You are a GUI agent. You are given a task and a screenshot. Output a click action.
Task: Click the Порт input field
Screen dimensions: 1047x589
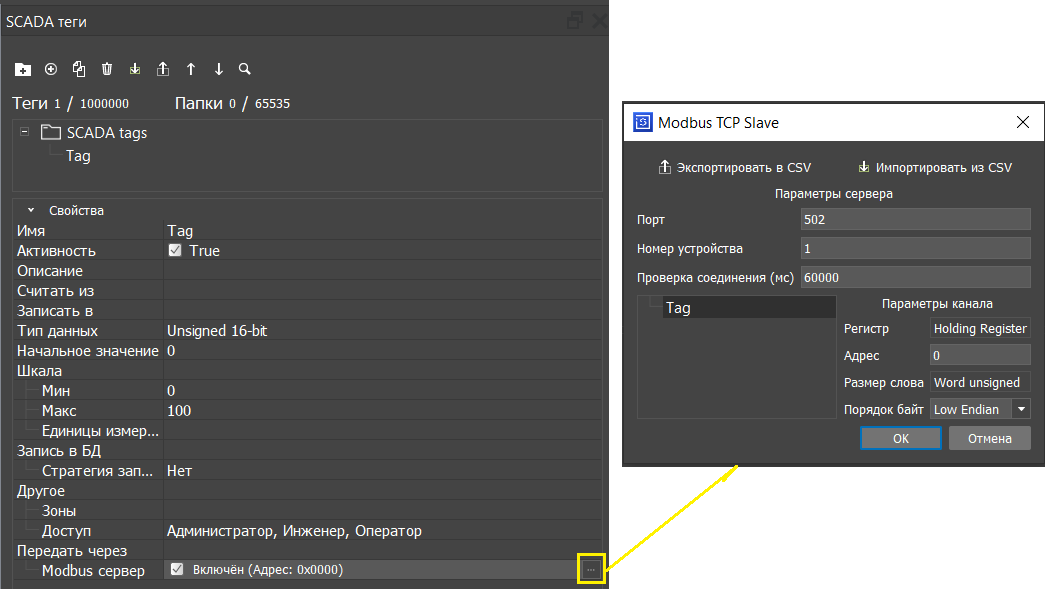click(915, 219)
